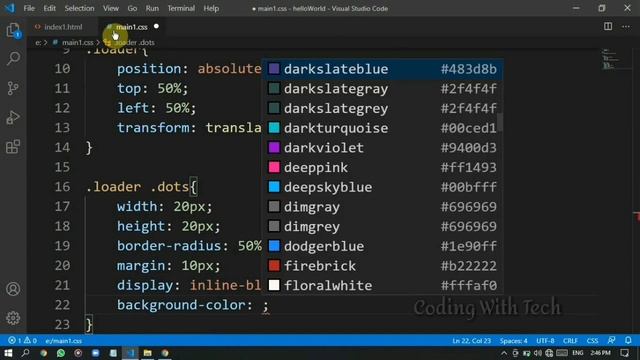
Task: Click the taskbar clock
Action: pos(600,353)
